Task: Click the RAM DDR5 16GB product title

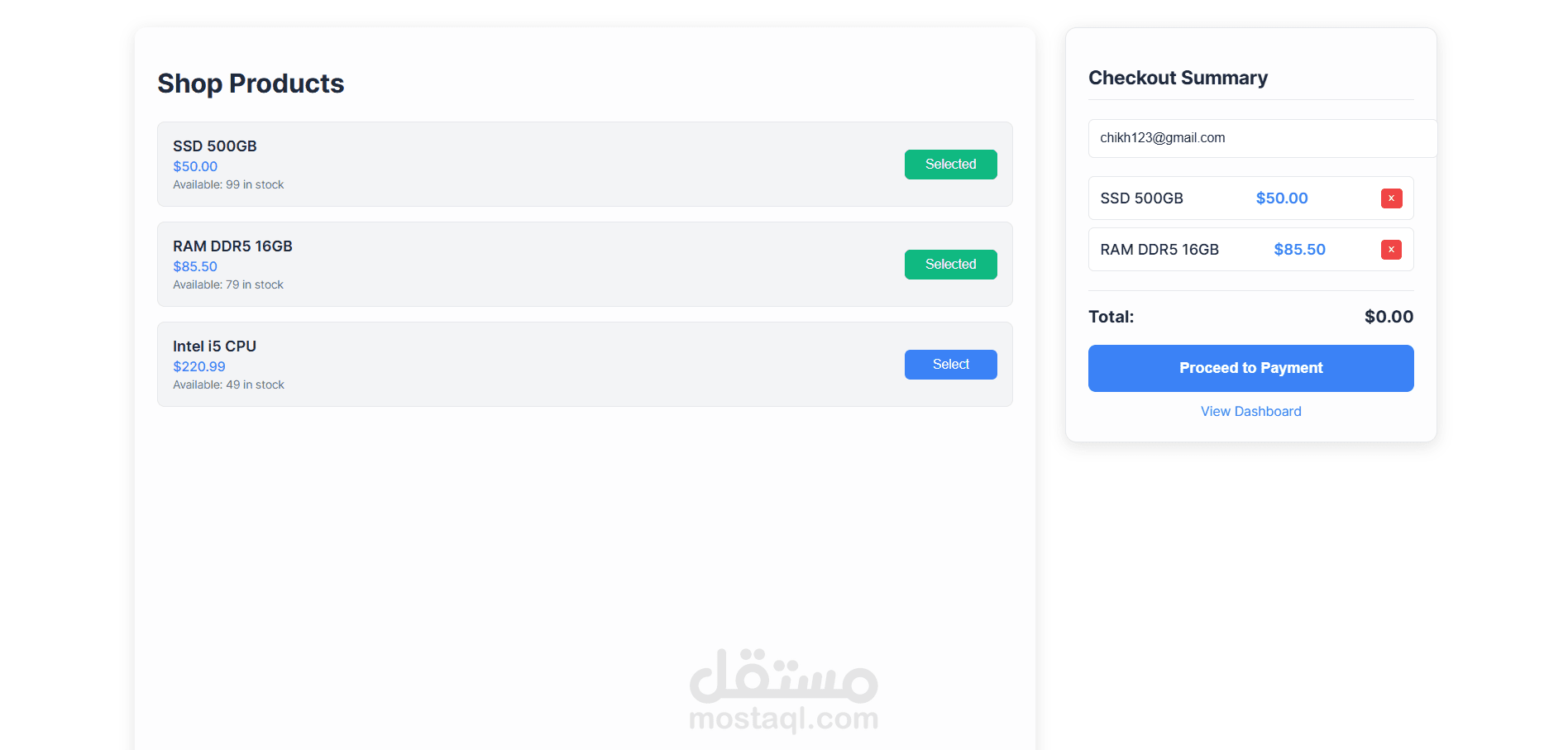Action: pyautogui.click(x=232, y=246)
